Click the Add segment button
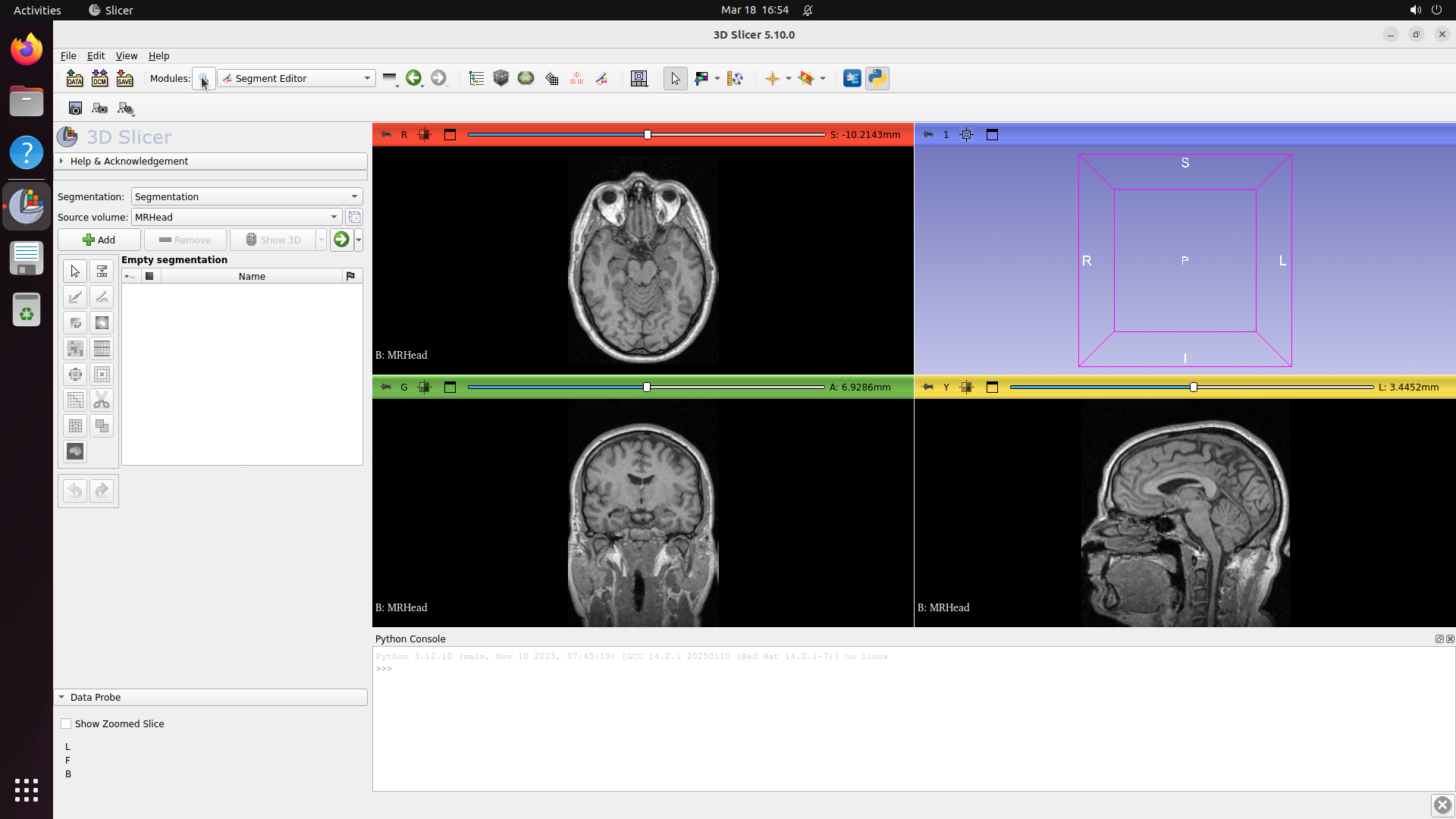Screen dimensions: 1456x819 (x=99, y=240)
